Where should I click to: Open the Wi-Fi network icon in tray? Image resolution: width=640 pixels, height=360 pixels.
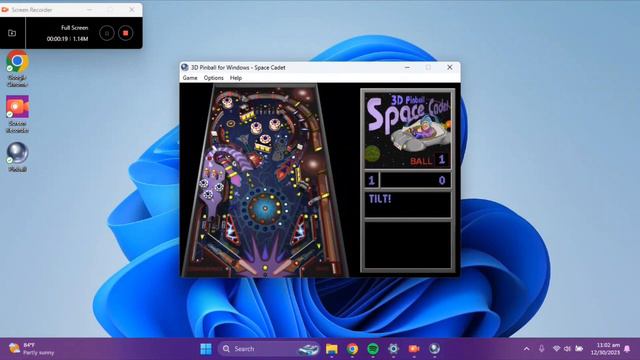(x=556, y=349)
